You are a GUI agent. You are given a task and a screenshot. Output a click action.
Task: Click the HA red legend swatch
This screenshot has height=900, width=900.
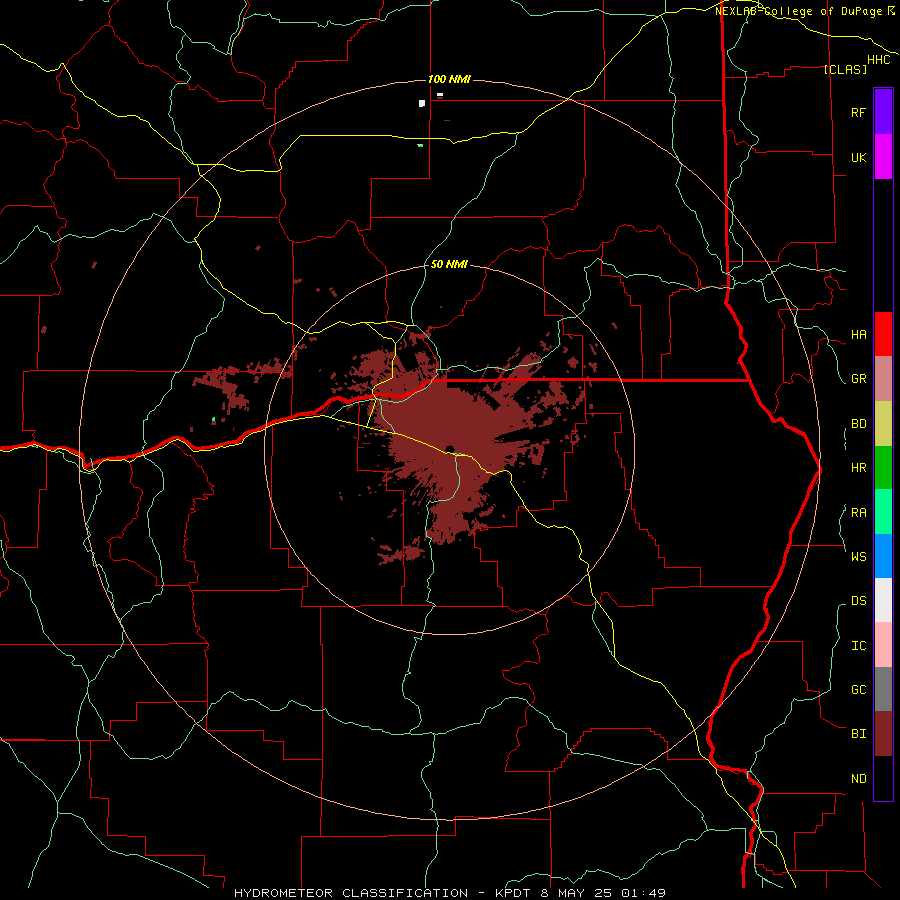click(x=883, y=334)
